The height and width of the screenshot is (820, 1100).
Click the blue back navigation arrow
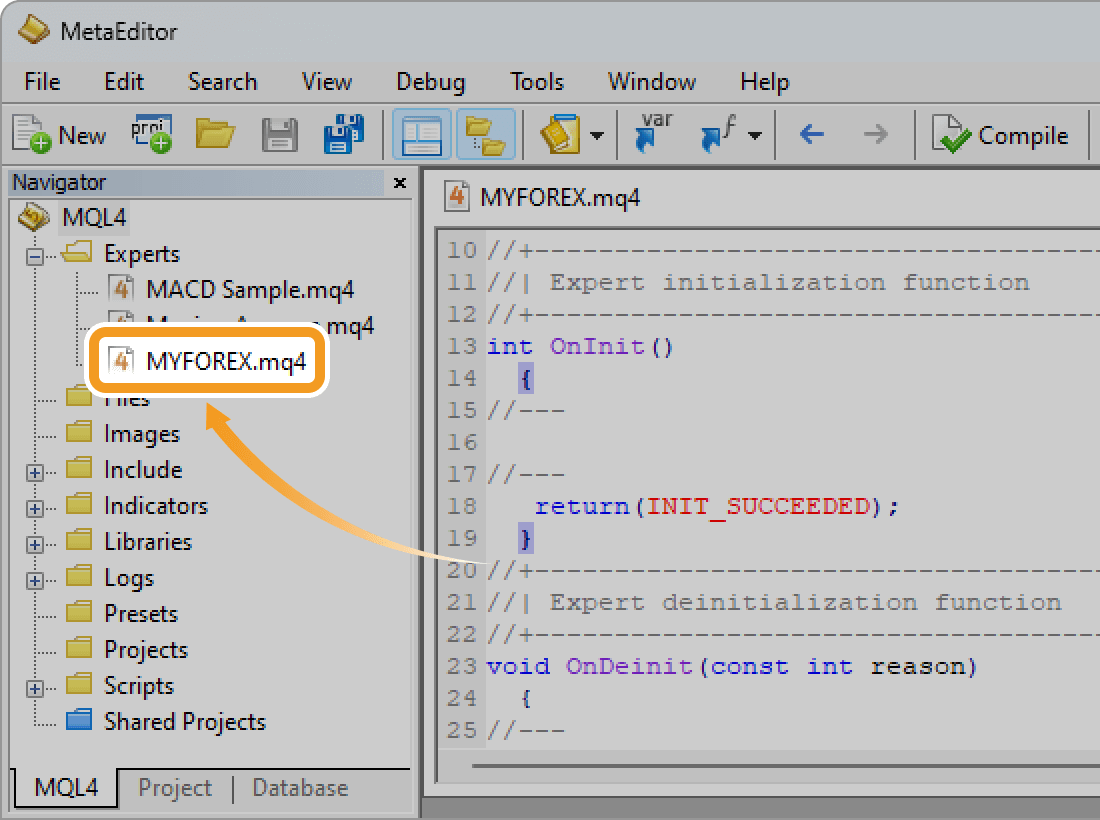tap(811, 135)
